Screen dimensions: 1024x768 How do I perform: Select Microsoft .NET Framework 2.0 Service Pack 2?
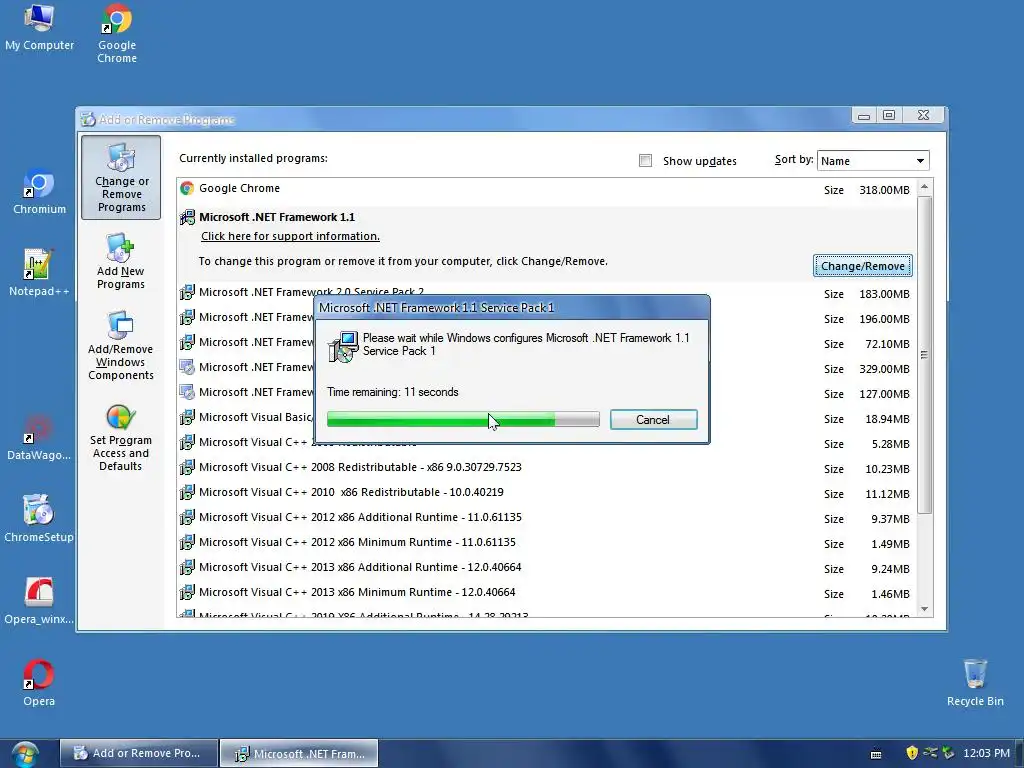click(547, 293)
